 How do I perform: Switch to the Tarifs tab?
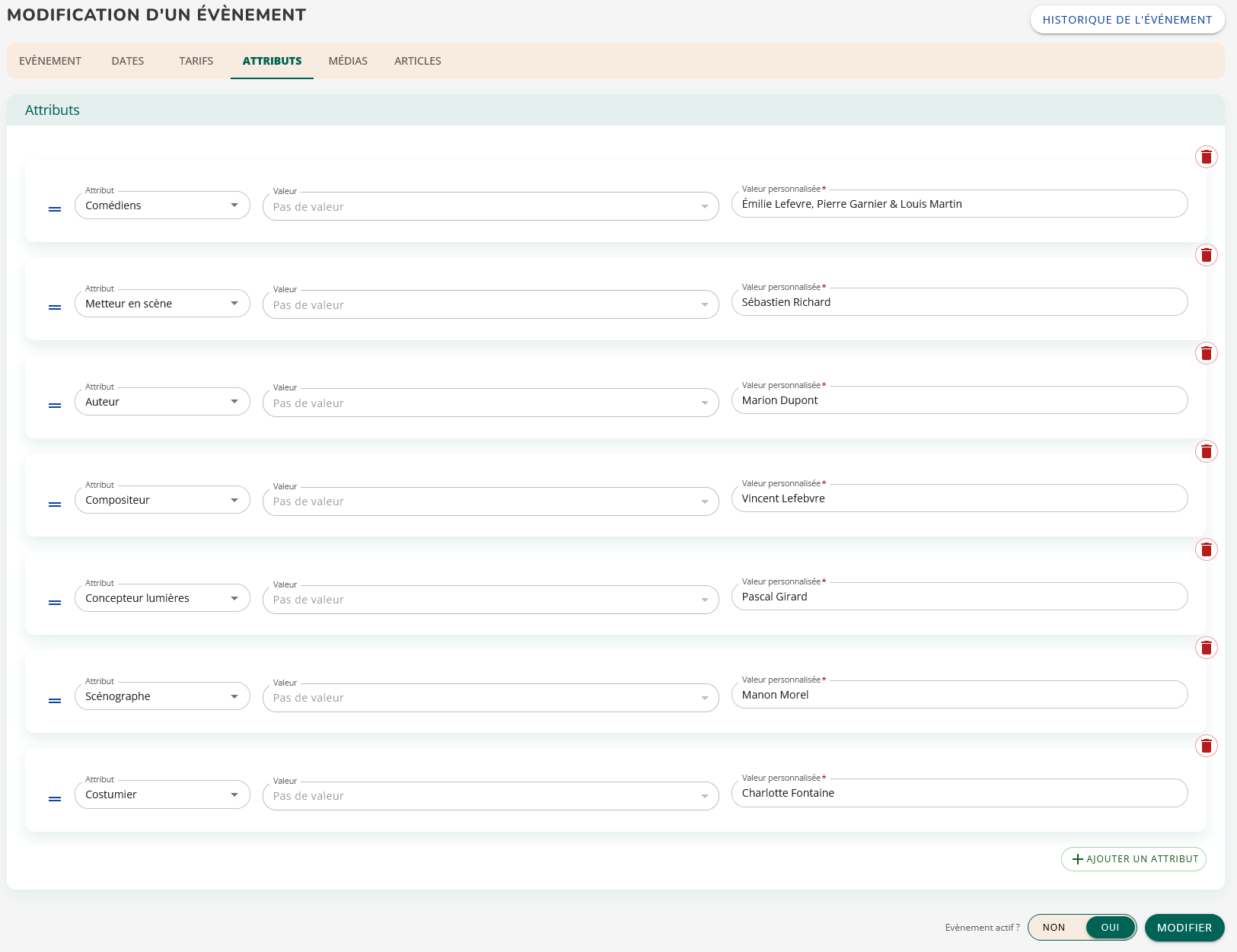tap(196, 61)
